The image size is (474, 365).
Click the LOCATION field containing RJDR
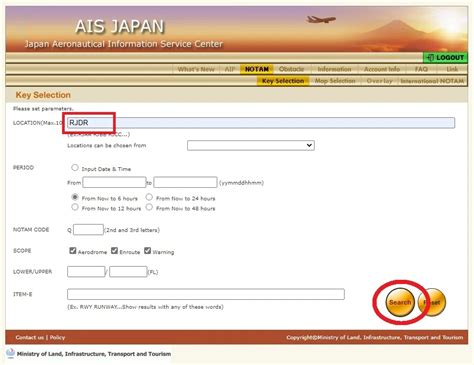pos(261,123)
